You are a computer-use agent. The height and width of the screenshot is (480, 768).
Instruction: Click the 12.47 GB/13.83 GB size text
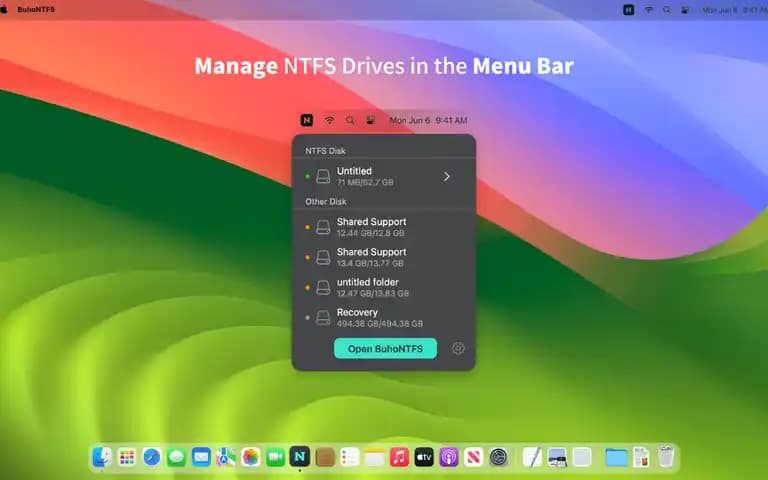[x=373, y=293]
